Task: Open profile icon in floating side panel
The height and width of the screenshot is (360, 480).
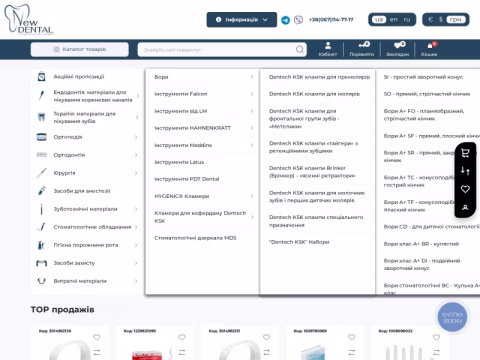Action: coord(465,207)
